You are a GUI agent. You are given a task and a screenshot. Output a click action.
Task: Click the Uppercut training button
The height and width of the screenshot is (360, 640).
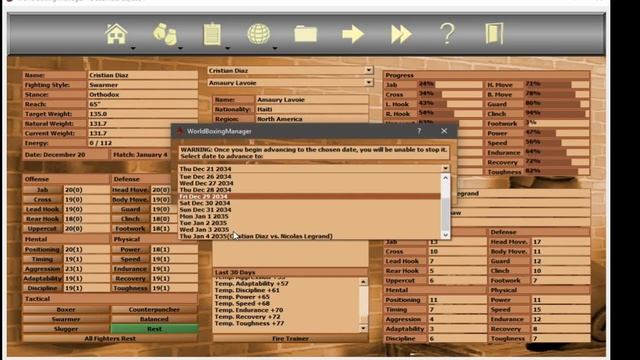coord(42,229)
